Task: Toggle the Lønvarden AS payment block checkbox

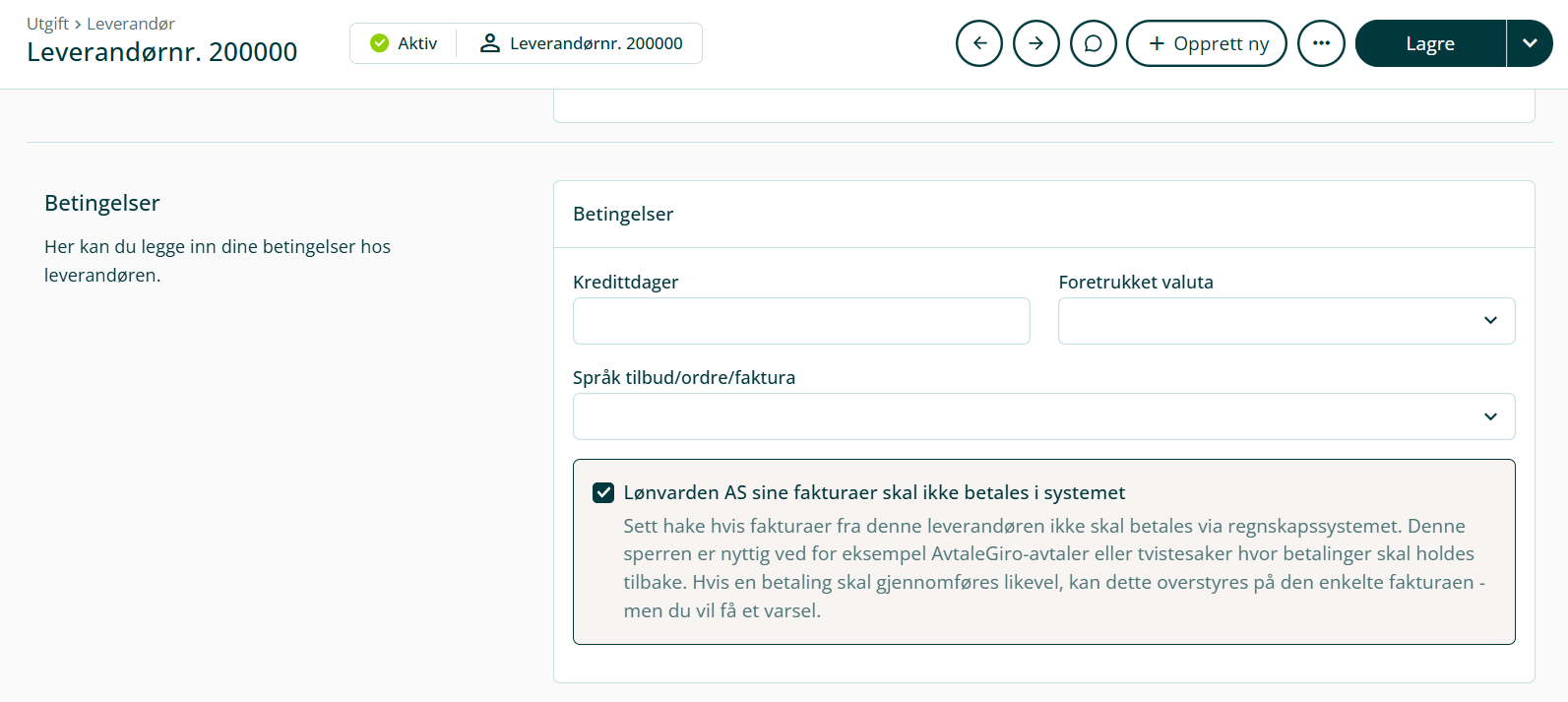Action: [x=603, y=492]
